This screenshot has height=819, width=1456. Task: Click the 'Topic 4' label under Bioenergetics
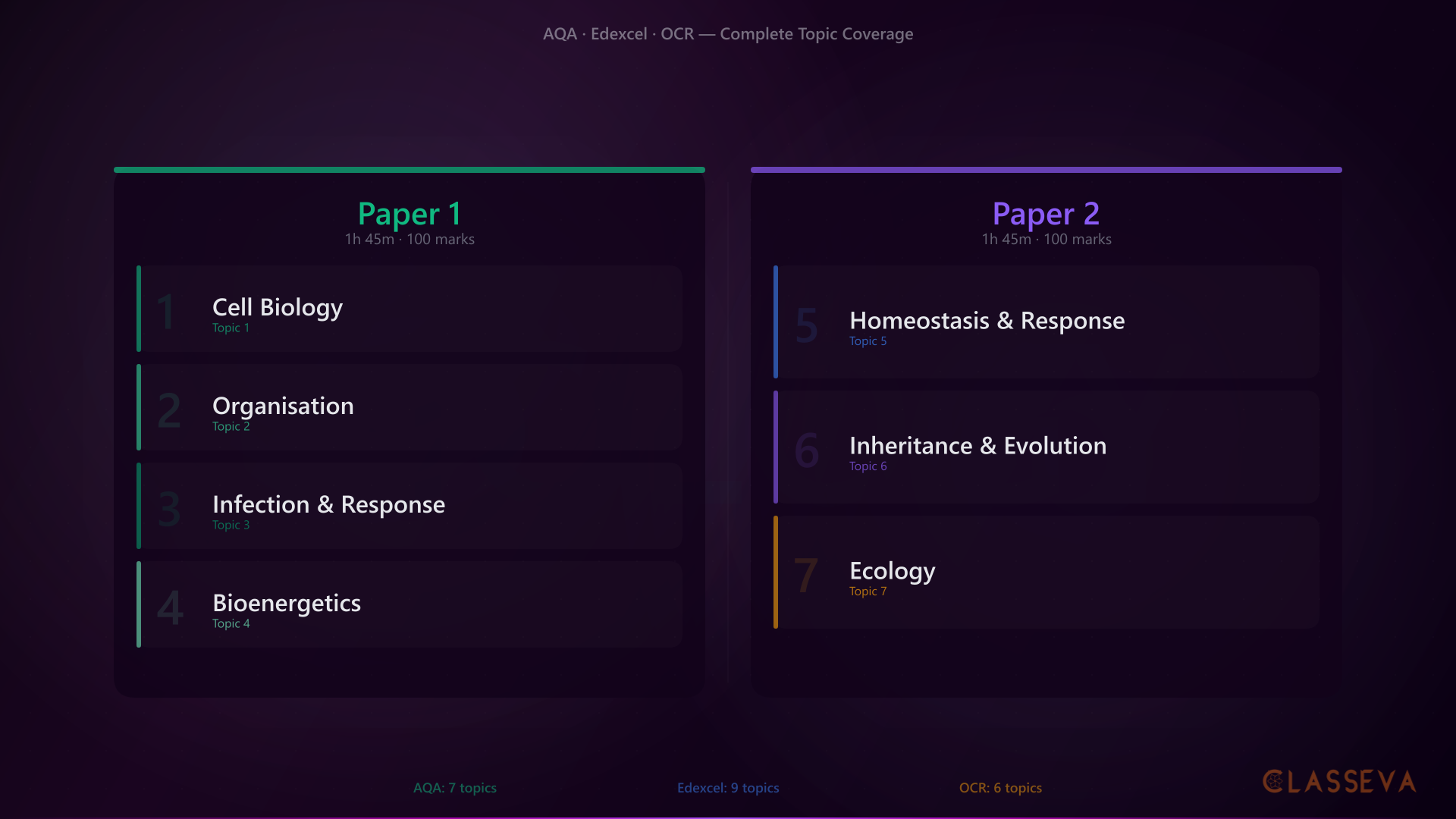(x=231, y=623)
